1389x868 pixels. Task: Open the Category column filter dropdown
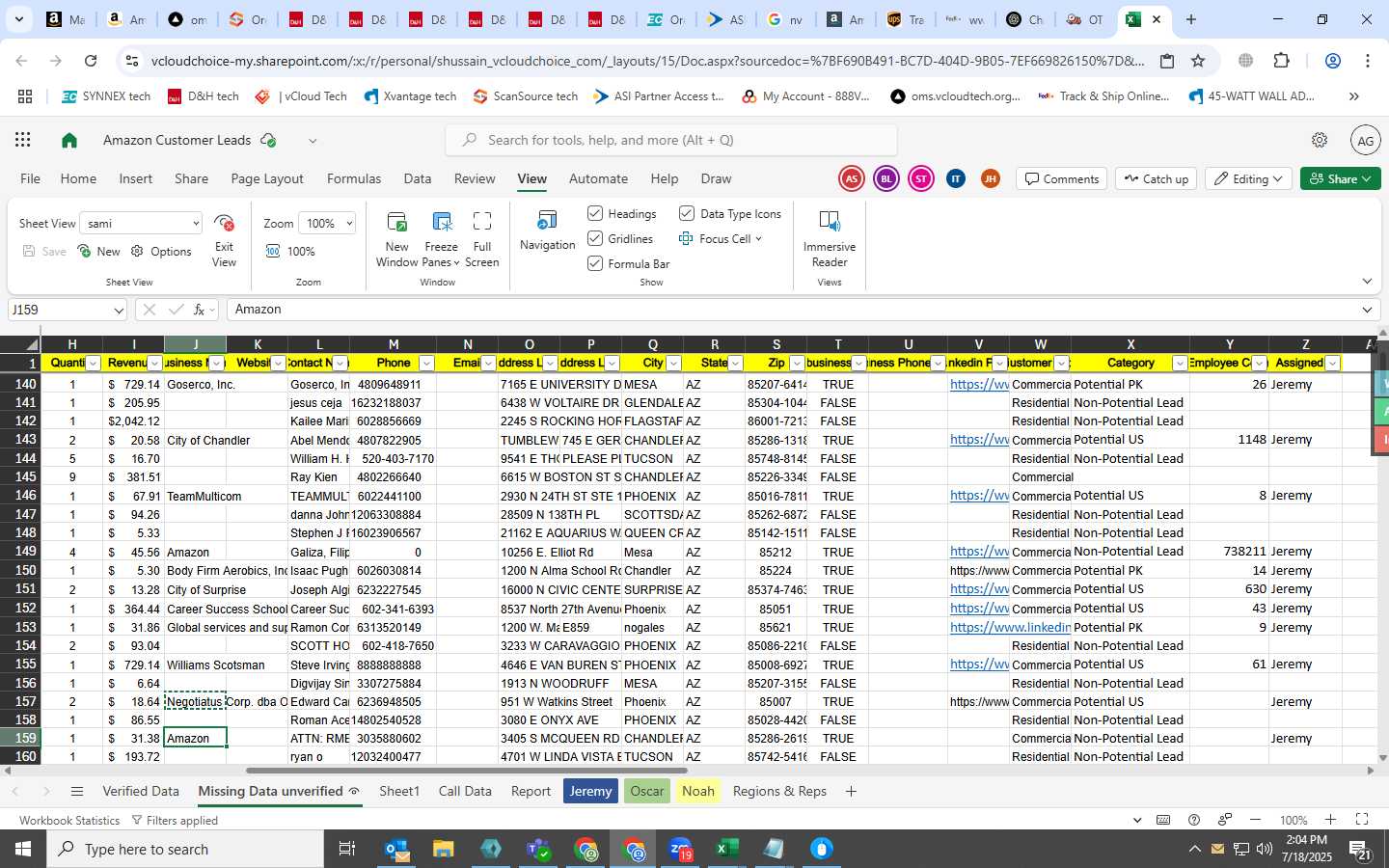[x=1180, y=364]
